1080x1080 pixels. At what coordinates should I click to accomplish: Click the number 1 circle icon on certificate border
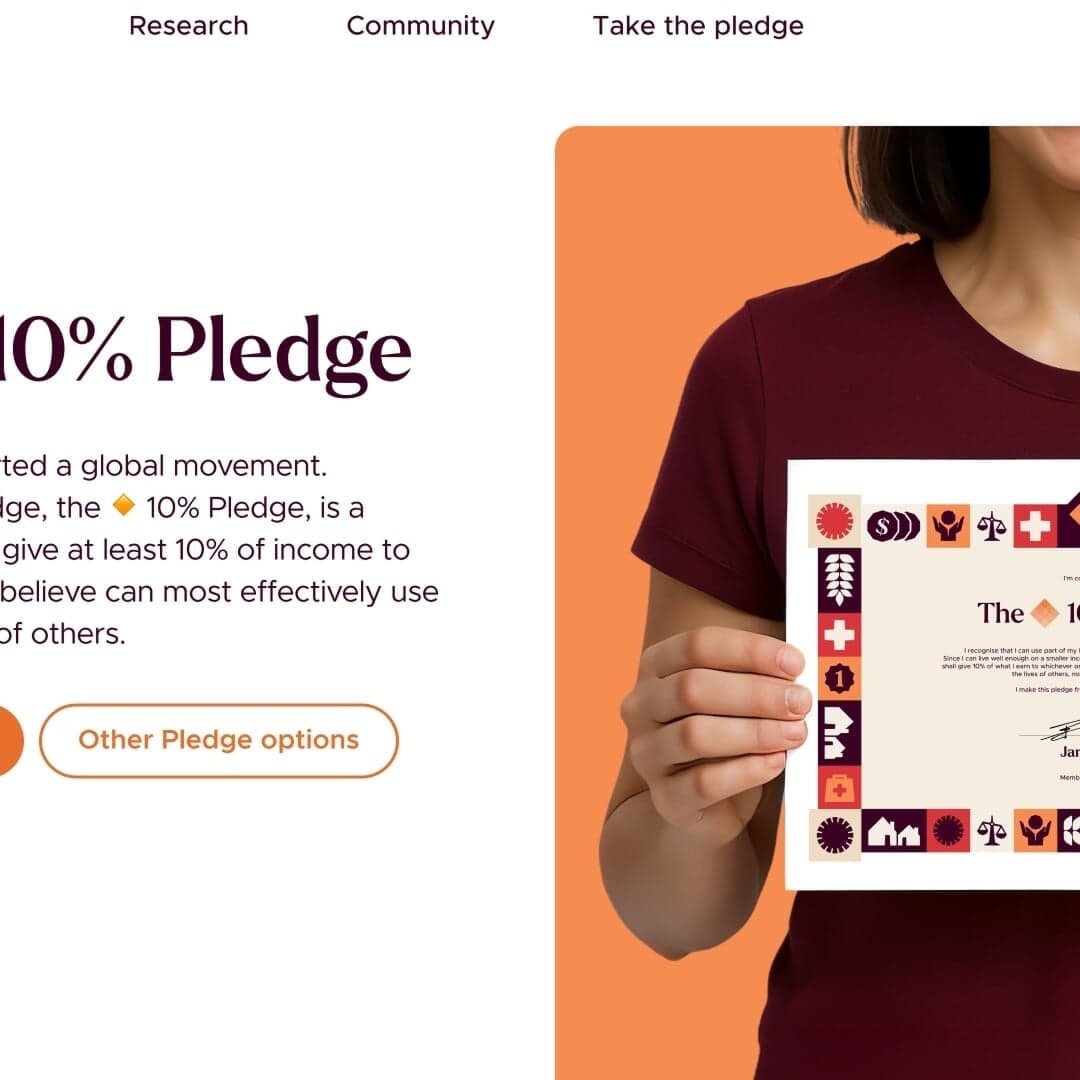(x=838, y=679)
